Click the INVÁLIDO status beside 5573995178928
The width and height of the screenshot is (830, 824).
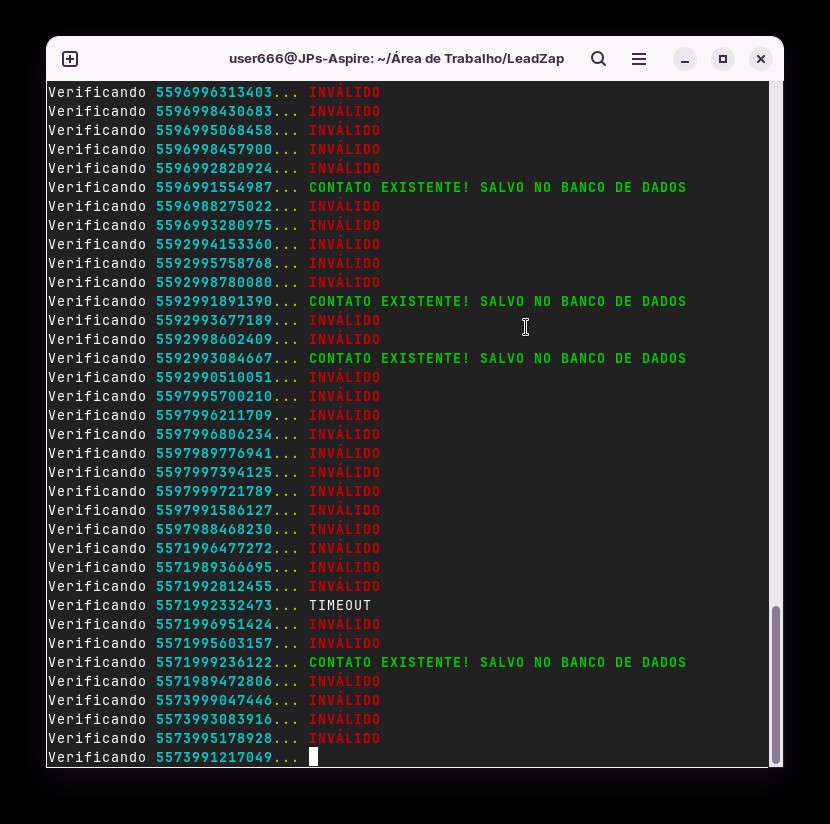coord(344,739)
